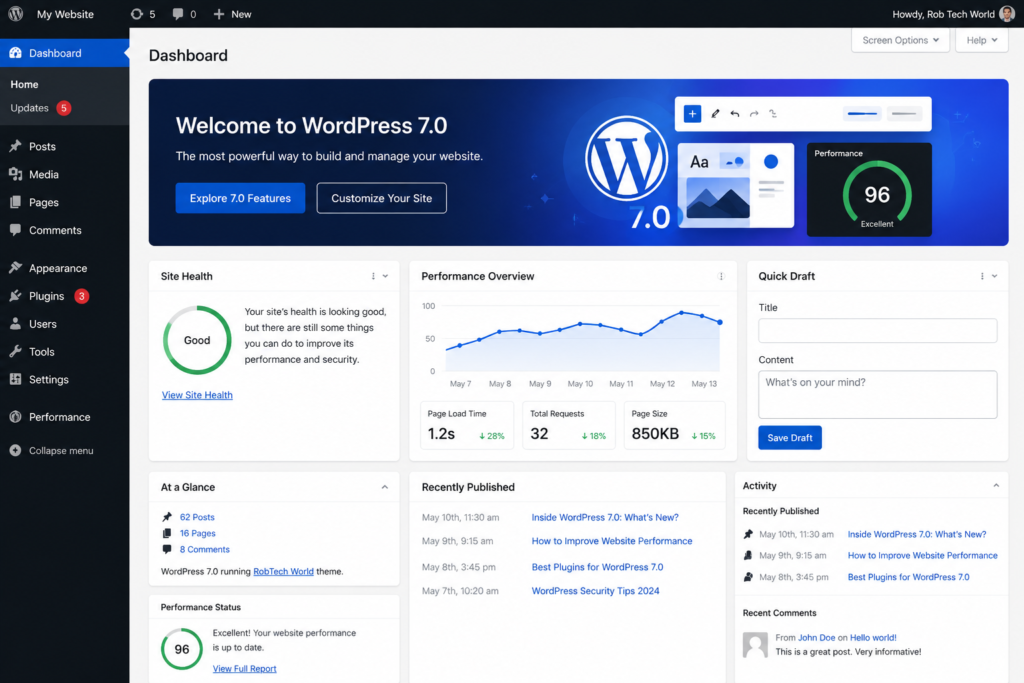Click the pencil edit icon in banner toolbar
1024x683 pixels.
pyautogui.click(x=715, y=114)
